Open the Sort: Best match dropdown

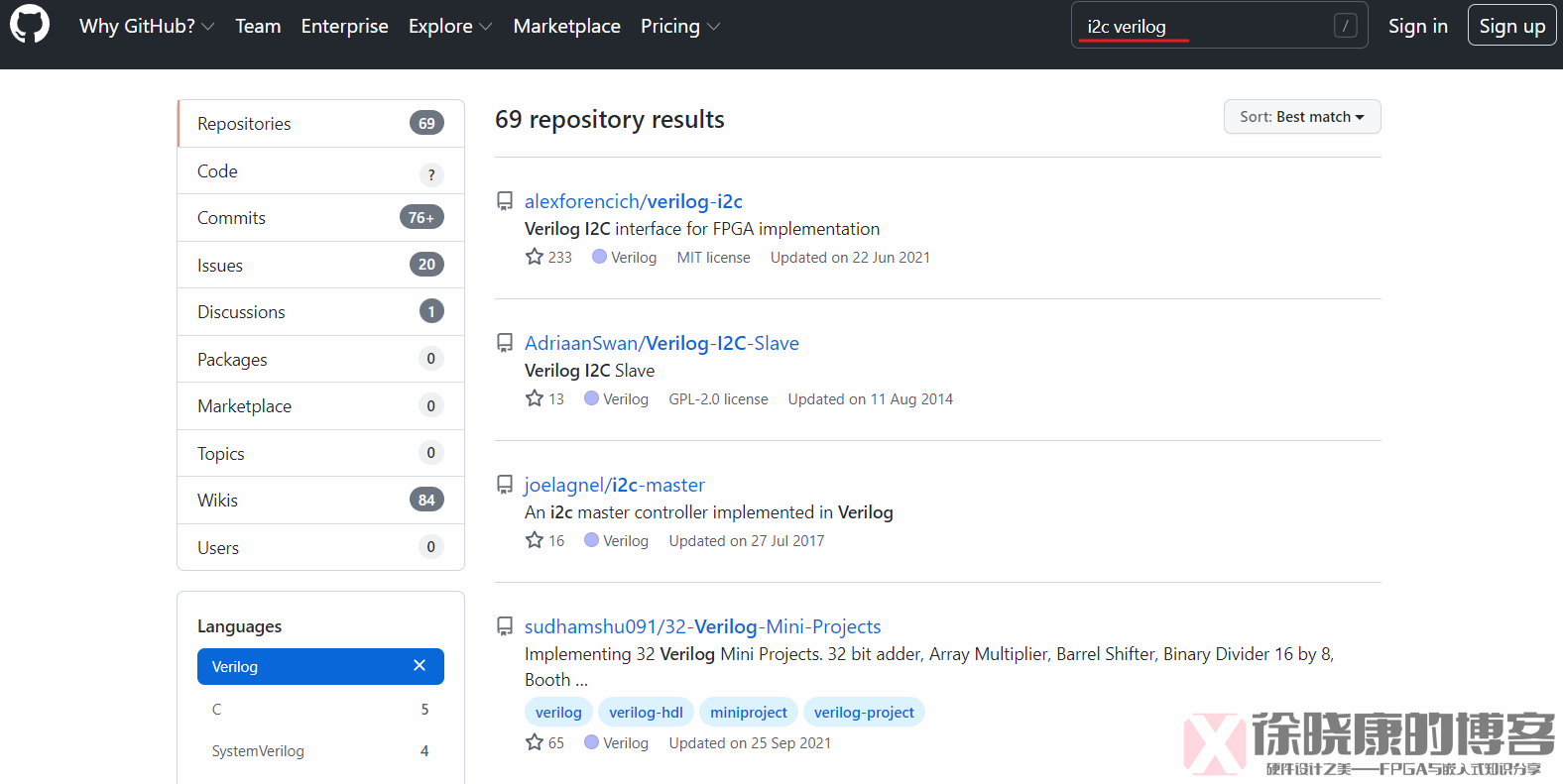(x=1302, y=117)
